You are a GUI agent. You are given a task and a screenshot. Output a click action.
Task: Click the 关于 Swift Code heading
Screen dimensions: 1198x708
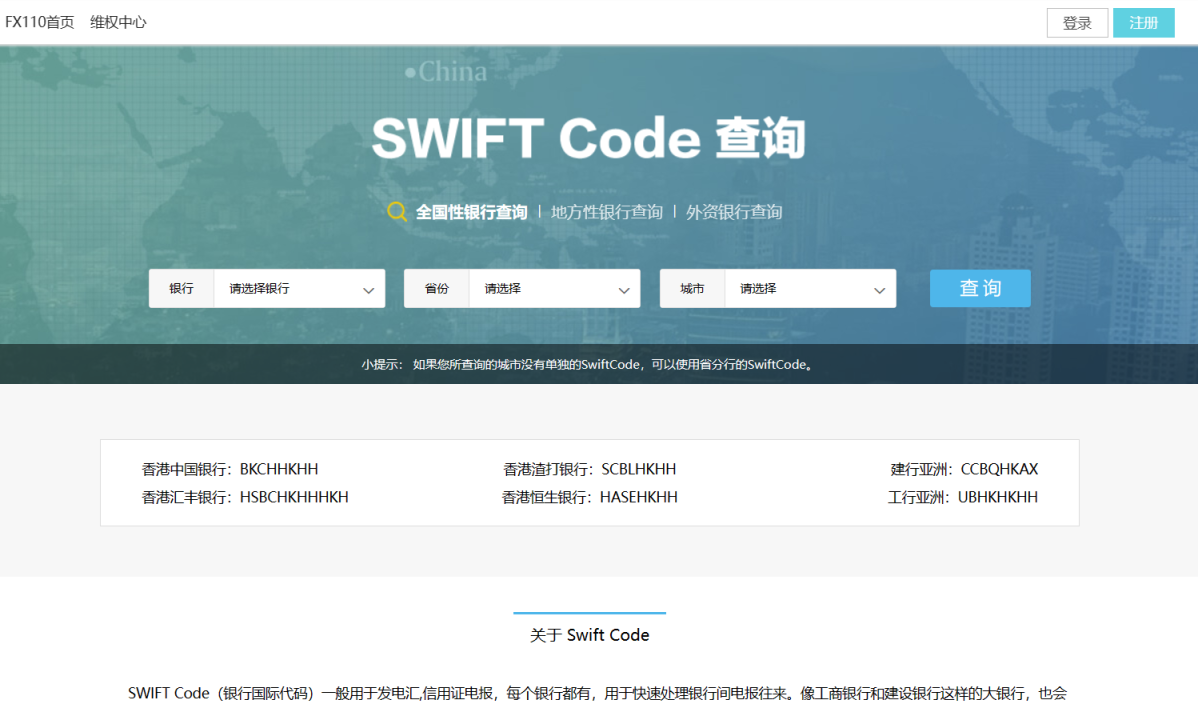[589, 634]
